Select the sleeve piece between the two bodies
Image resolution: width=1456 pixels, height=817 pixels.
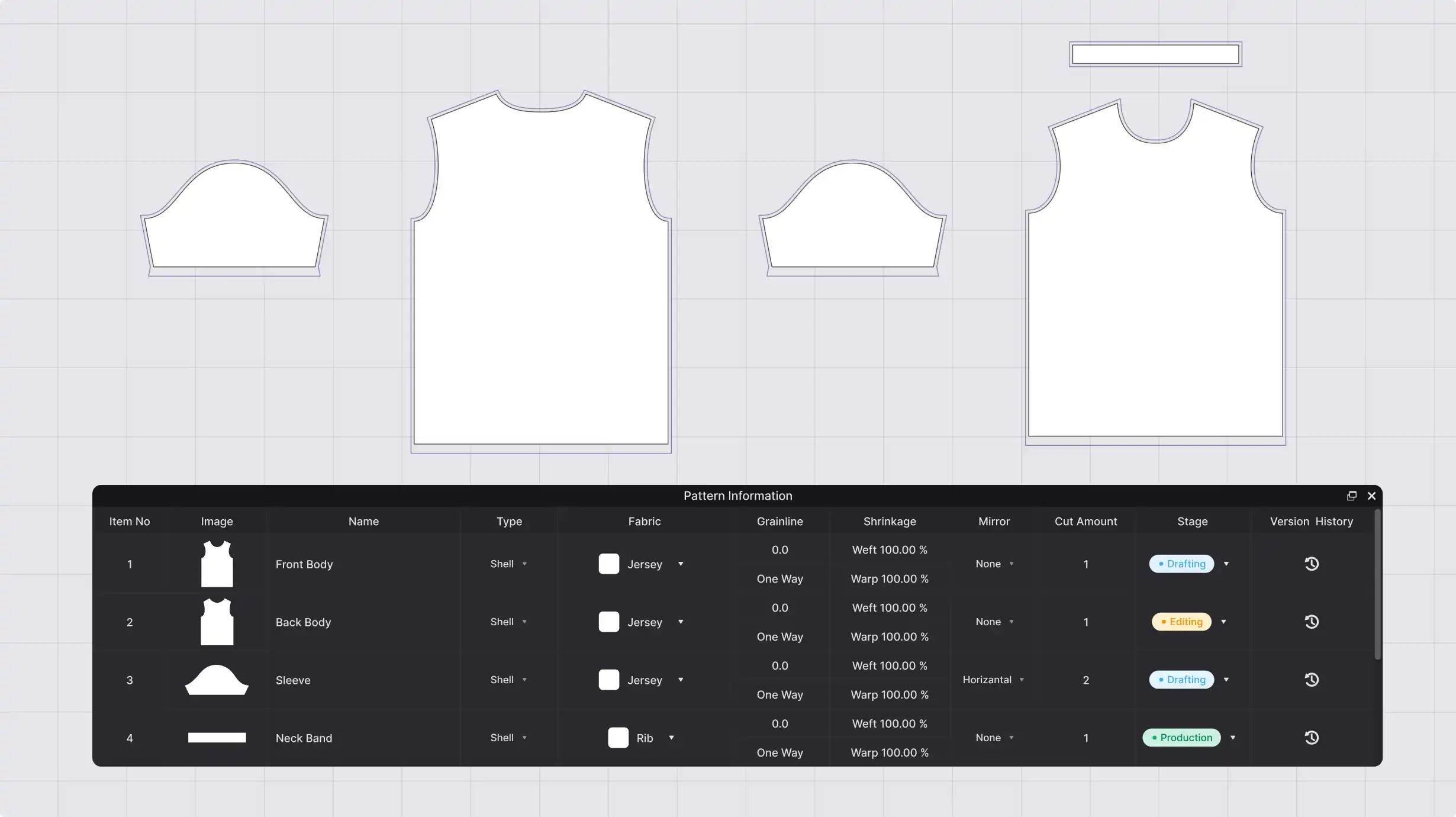(x=853, y=218)
